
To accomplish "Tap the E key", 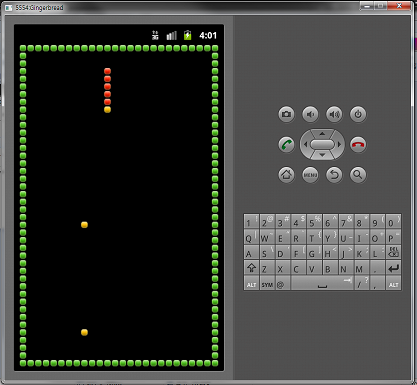I will pyautogui.click(x=283, y=237).
